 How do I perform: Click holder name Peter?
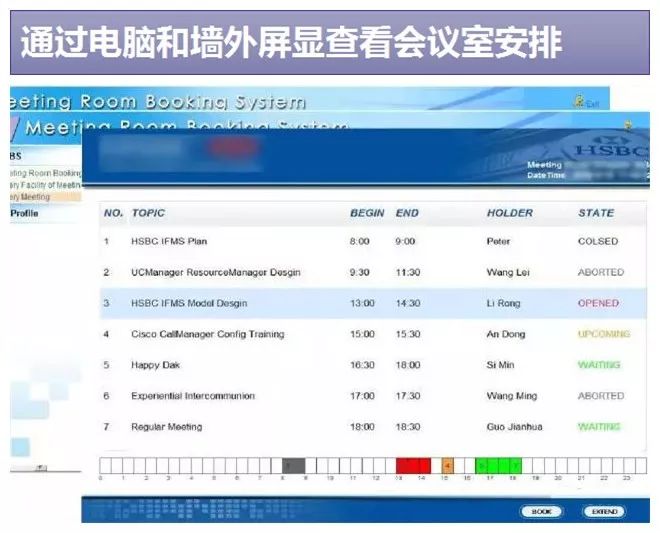click(498, 241)
